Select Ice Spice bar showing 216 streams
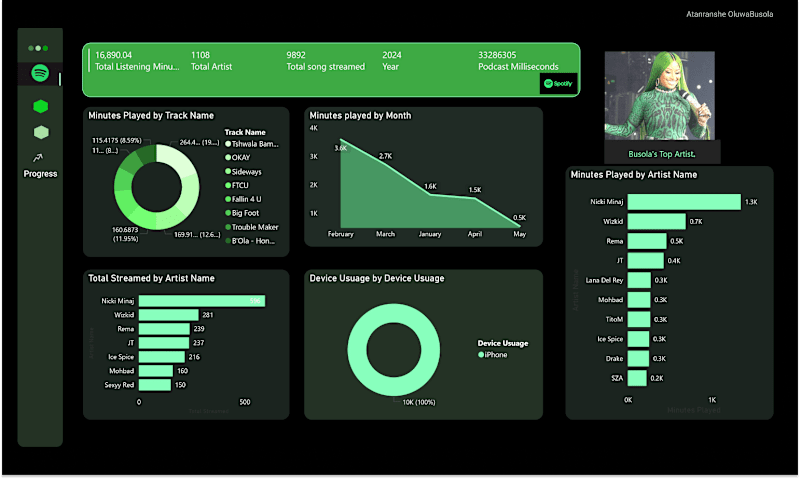800x479 pixels. tap(162, 357)
